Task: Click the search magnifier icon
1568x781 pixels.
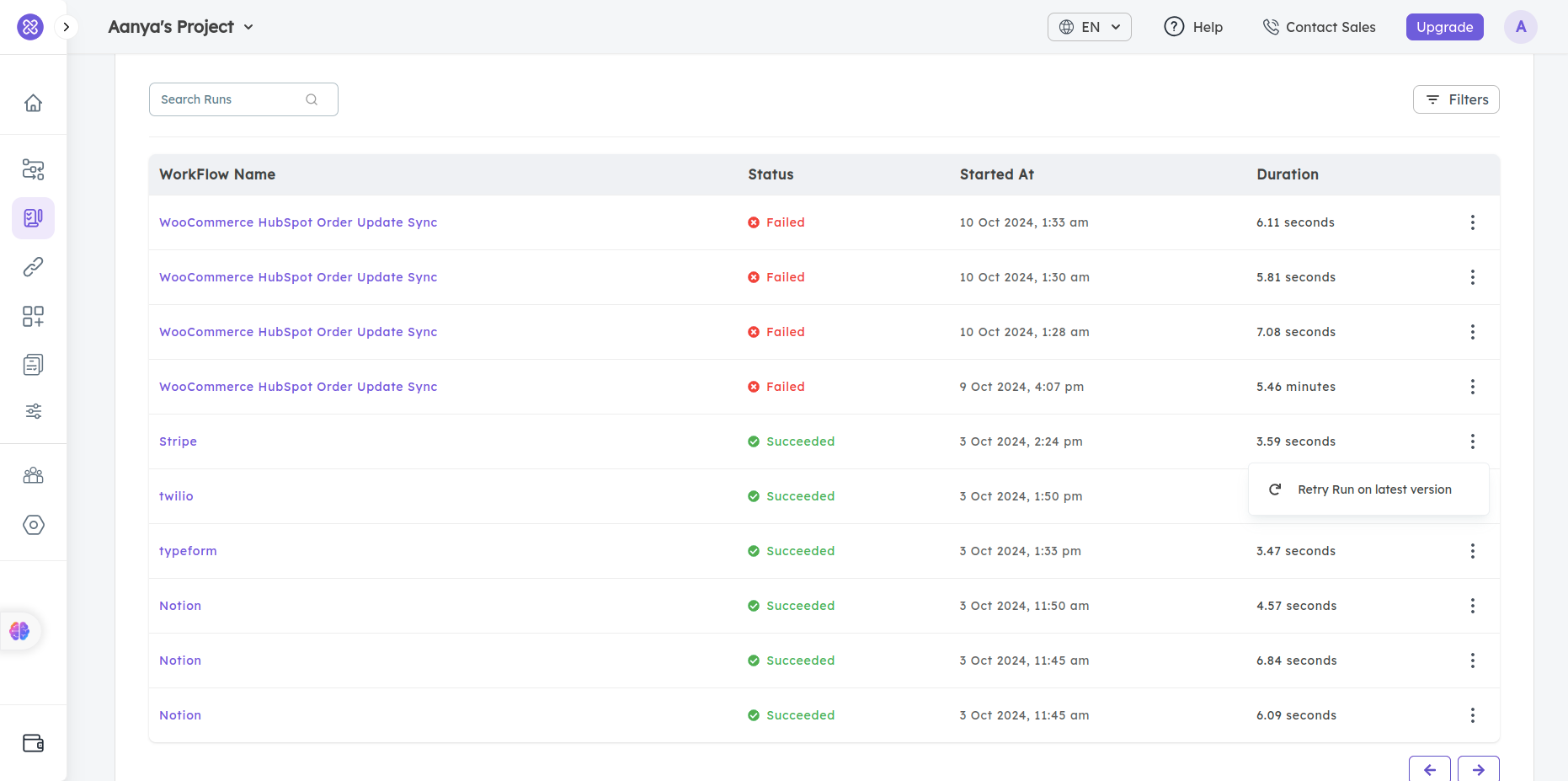Action: (312, 99)
